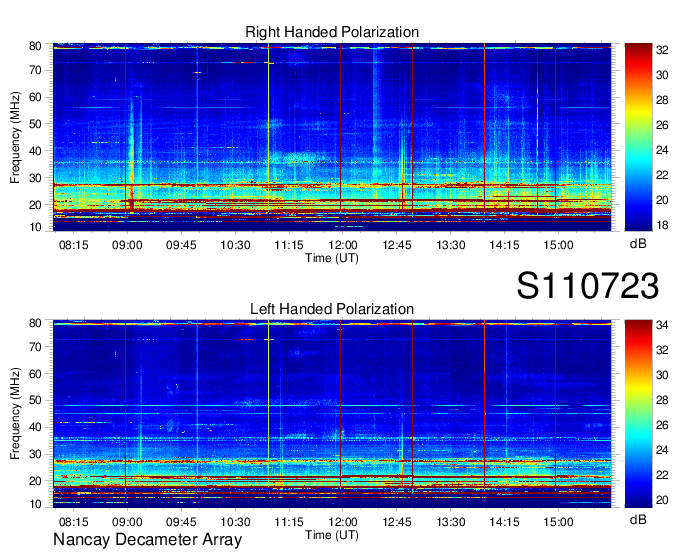Select the S110723 label

pyautogui.click(x=588, y=285)
